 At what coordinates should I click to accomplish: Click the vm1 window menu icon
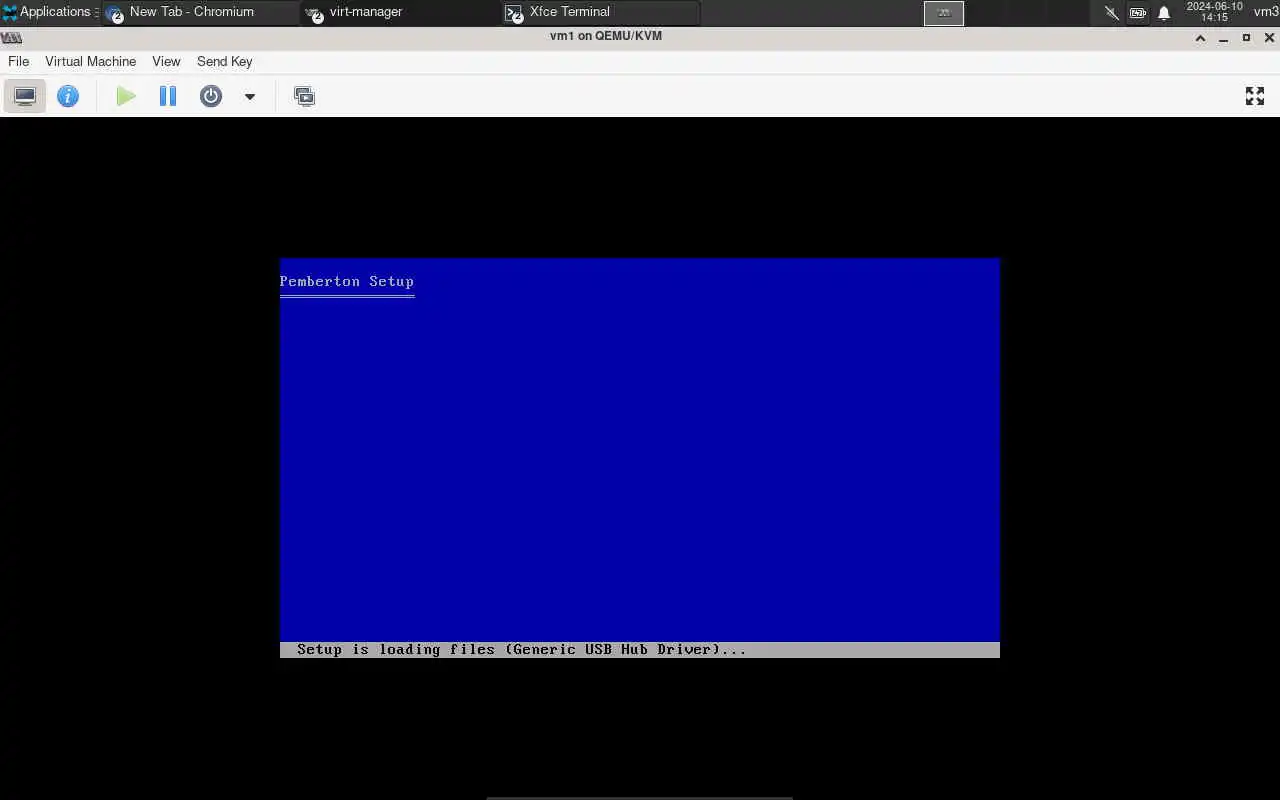click(11, 37)
